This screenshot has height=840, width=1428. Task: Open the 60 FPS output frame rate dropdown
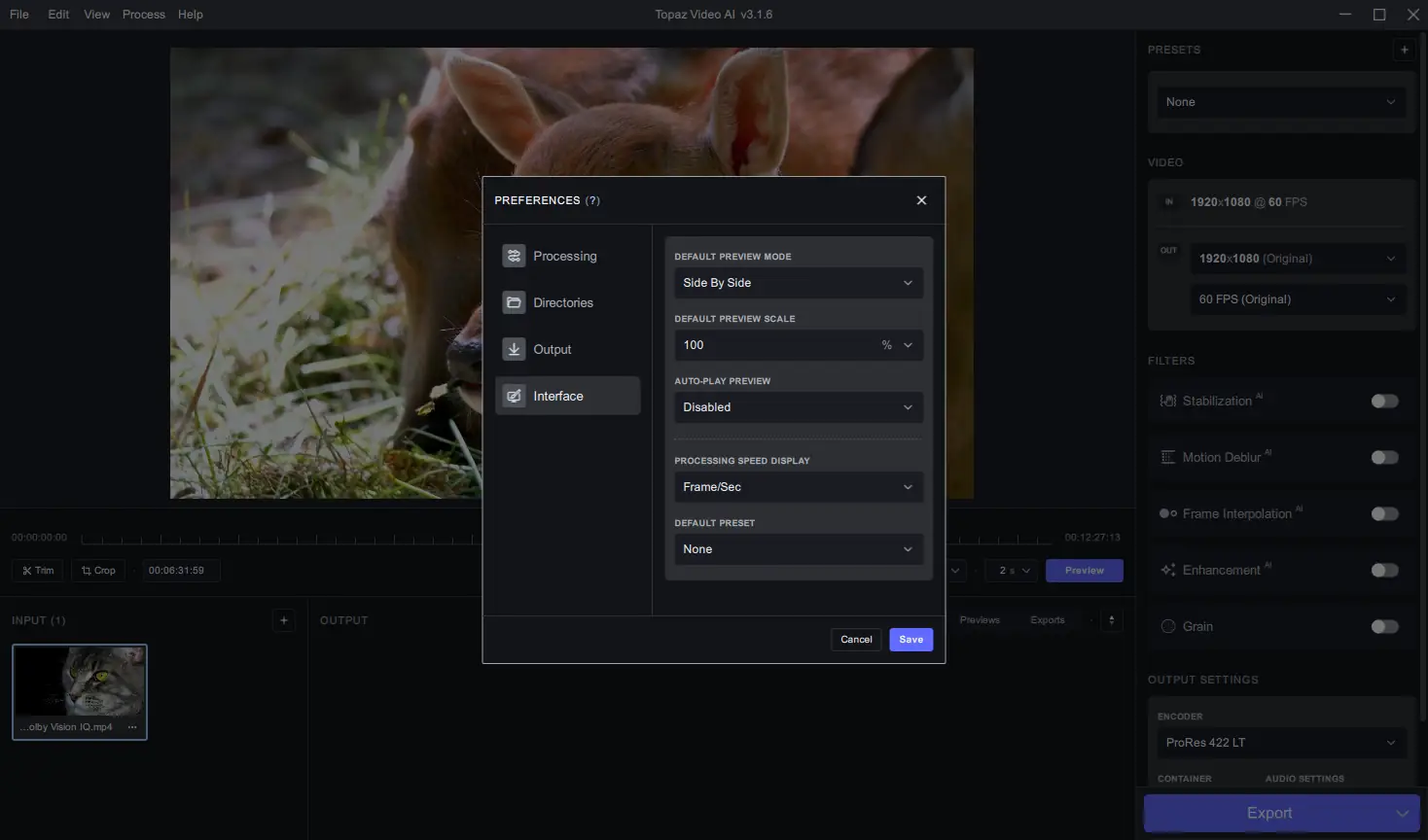[1298, 299]
